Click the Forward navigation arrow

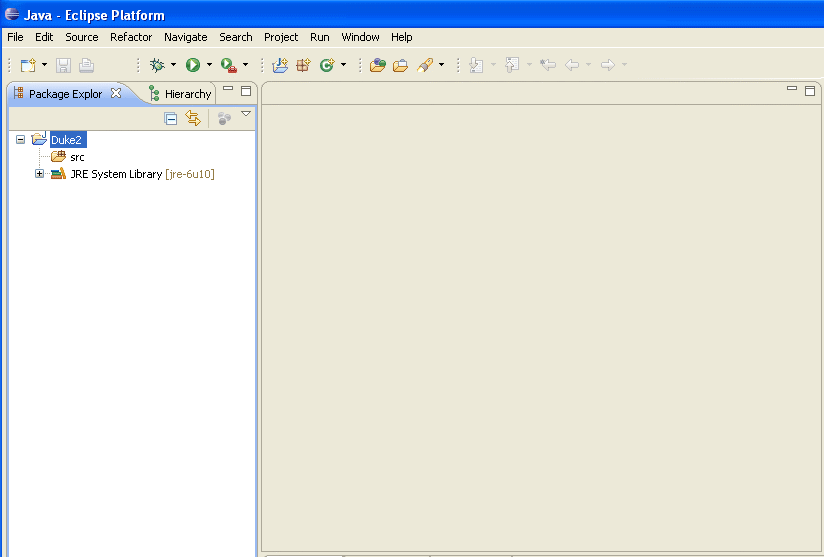coord(607,65)
